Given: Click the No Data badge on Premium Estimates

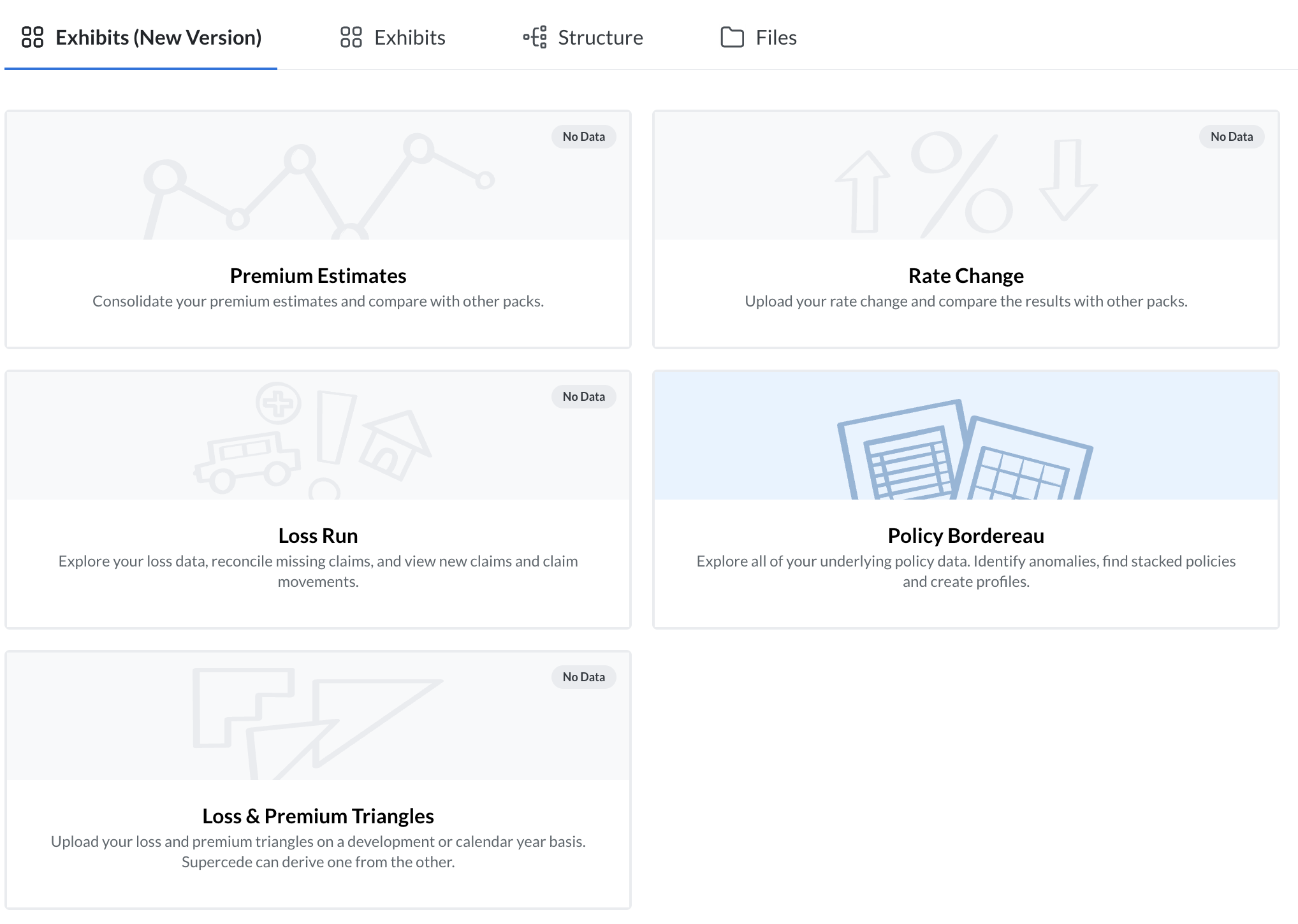Looking at the screenshot, I should pos(583,136).
